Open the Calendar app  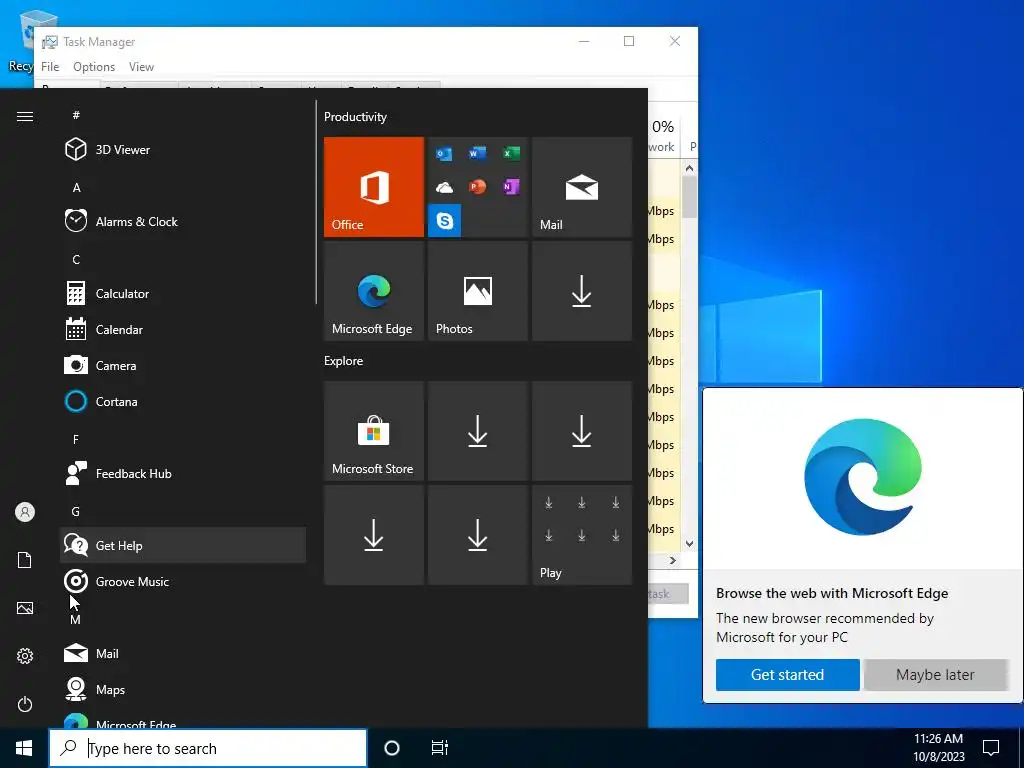183,329
